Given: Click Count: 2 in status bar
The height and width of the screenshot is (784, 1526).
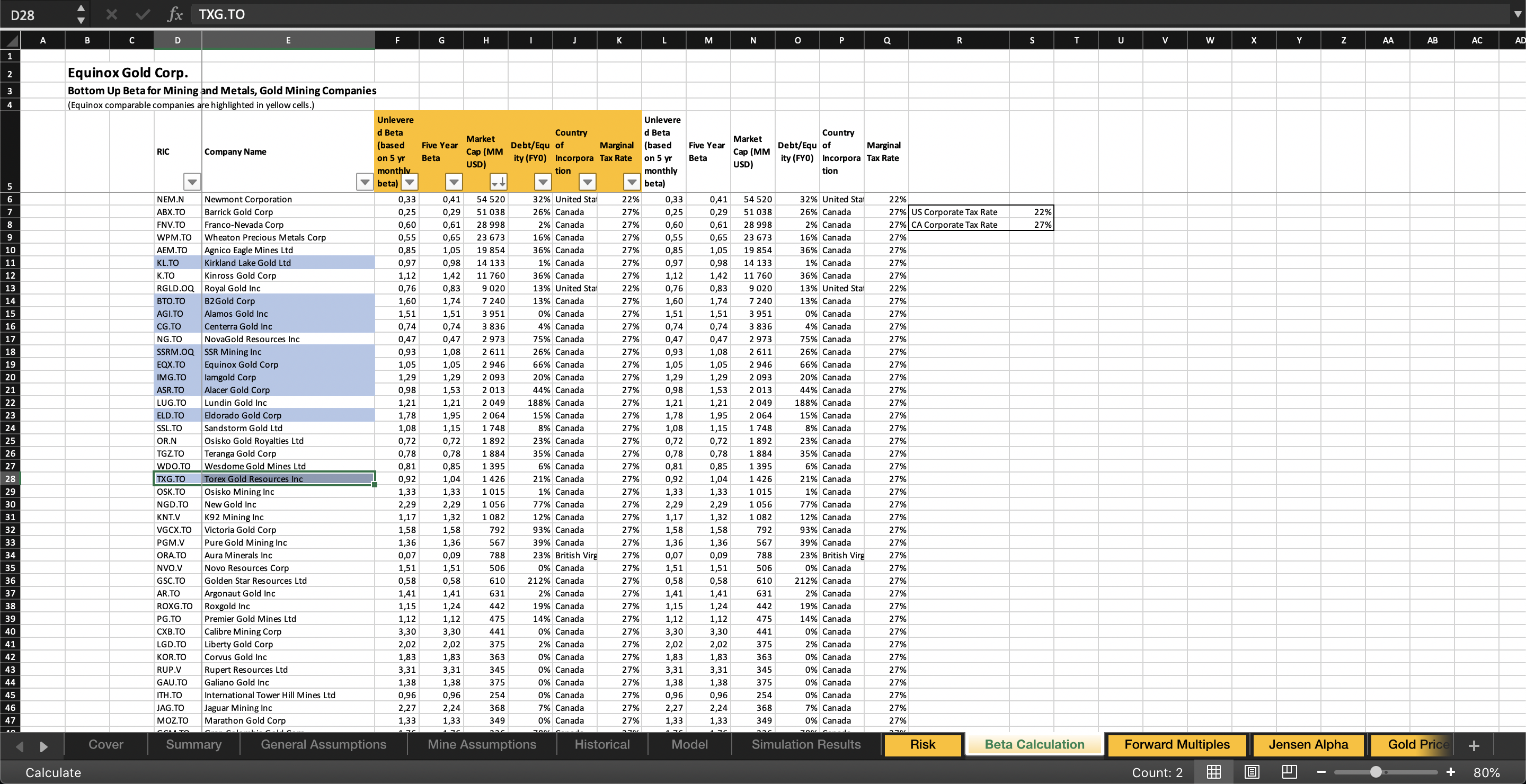Looking at the screenshot, I should (1156, 772).
